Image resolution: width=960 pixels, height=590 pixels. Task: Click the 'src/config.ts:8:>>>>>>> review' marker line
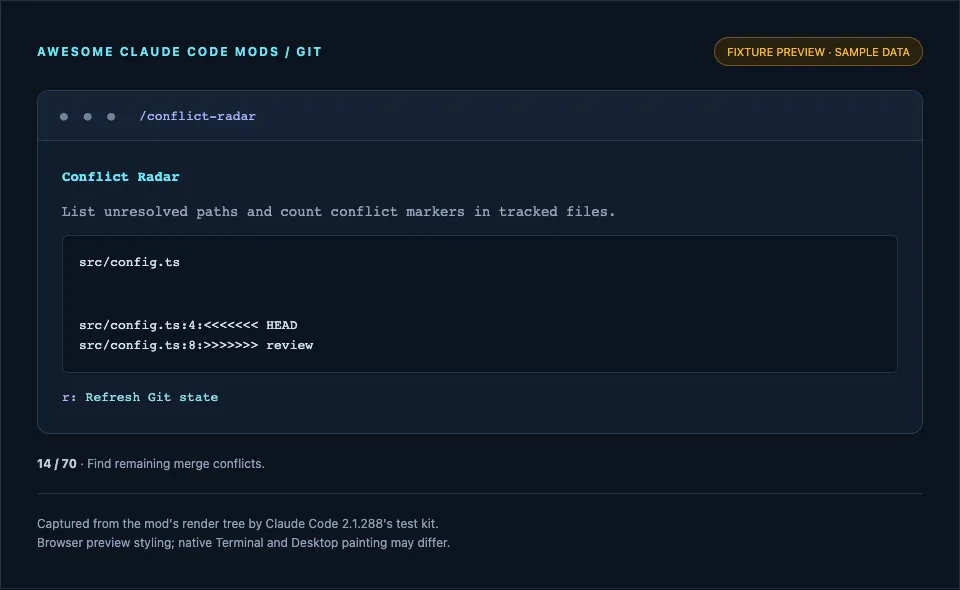point(196,345)
